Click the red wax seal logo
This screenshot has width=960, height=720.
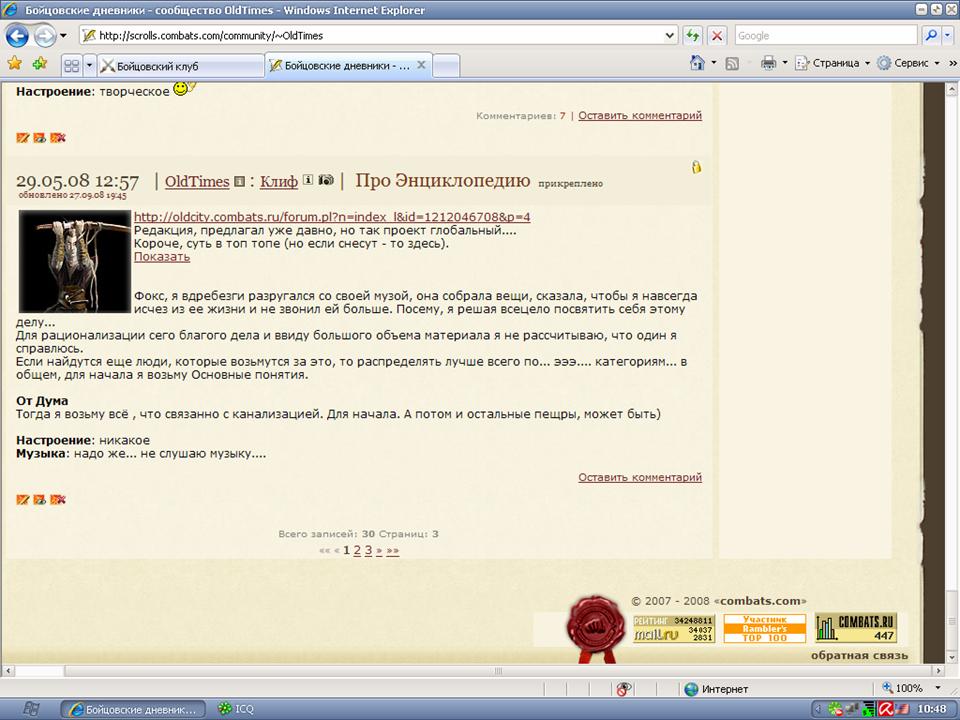(595, 627)
